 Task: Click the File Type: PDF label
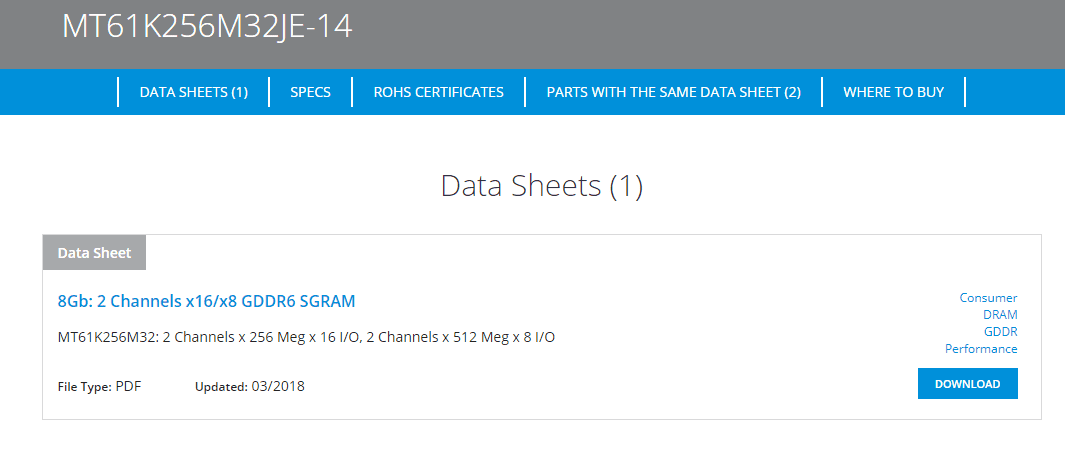pyautogui.click(x=99, y=386)
